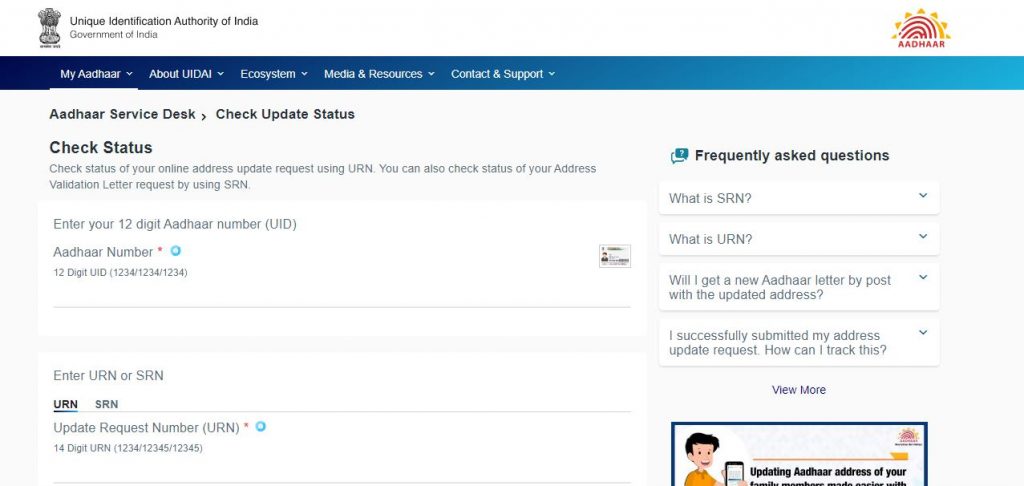
Task: Click '14 Digit URN (1234/12345/12345)' hint text
Action: [128, 448]
